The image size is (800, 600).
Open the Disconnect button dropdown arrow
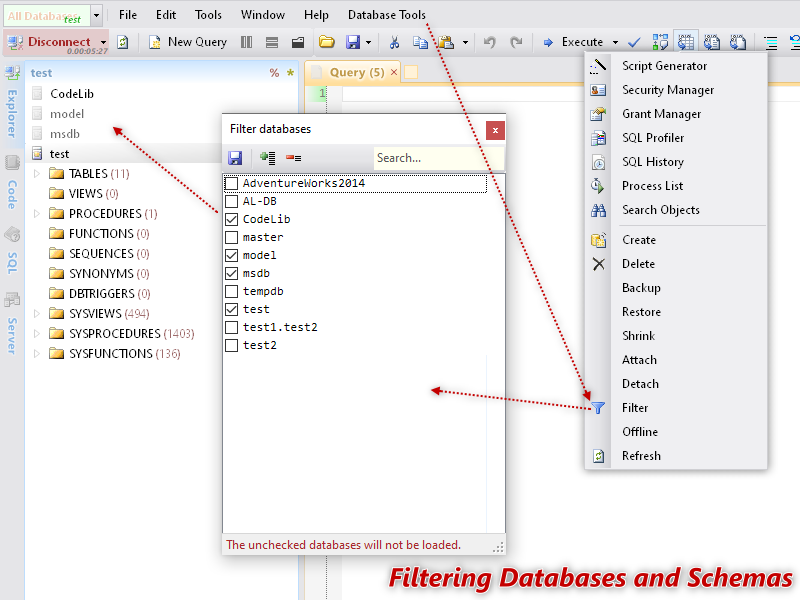104,42
